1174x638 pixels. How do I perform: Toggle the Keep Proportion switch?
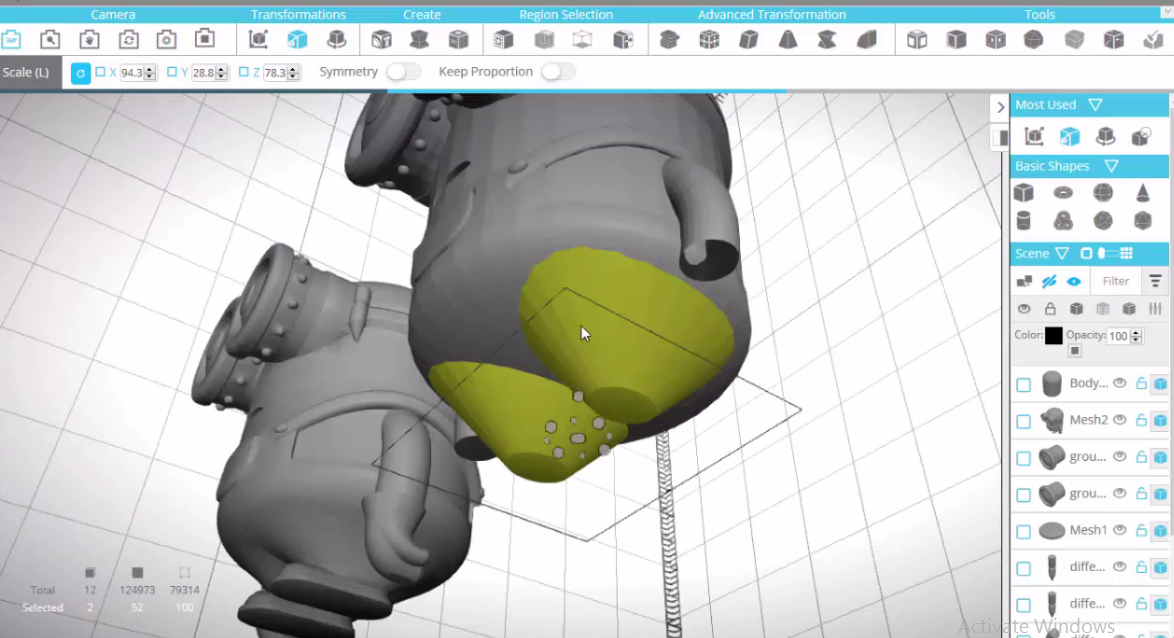pos(559,72)
